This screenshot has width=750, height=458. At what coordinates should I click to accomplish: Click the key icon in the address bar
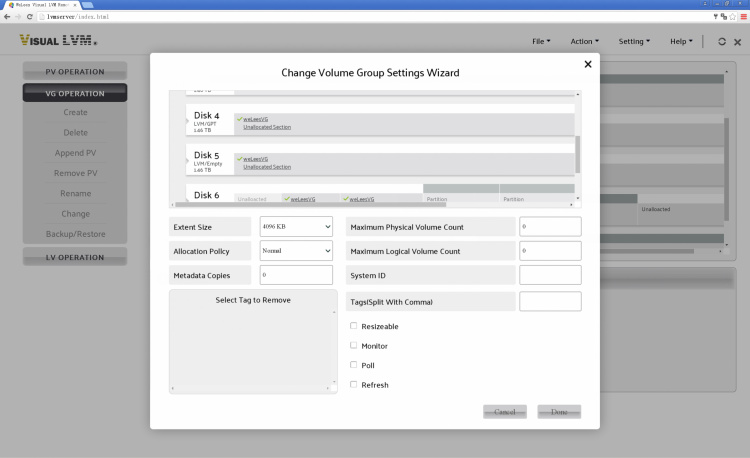(x=716, y=17)
